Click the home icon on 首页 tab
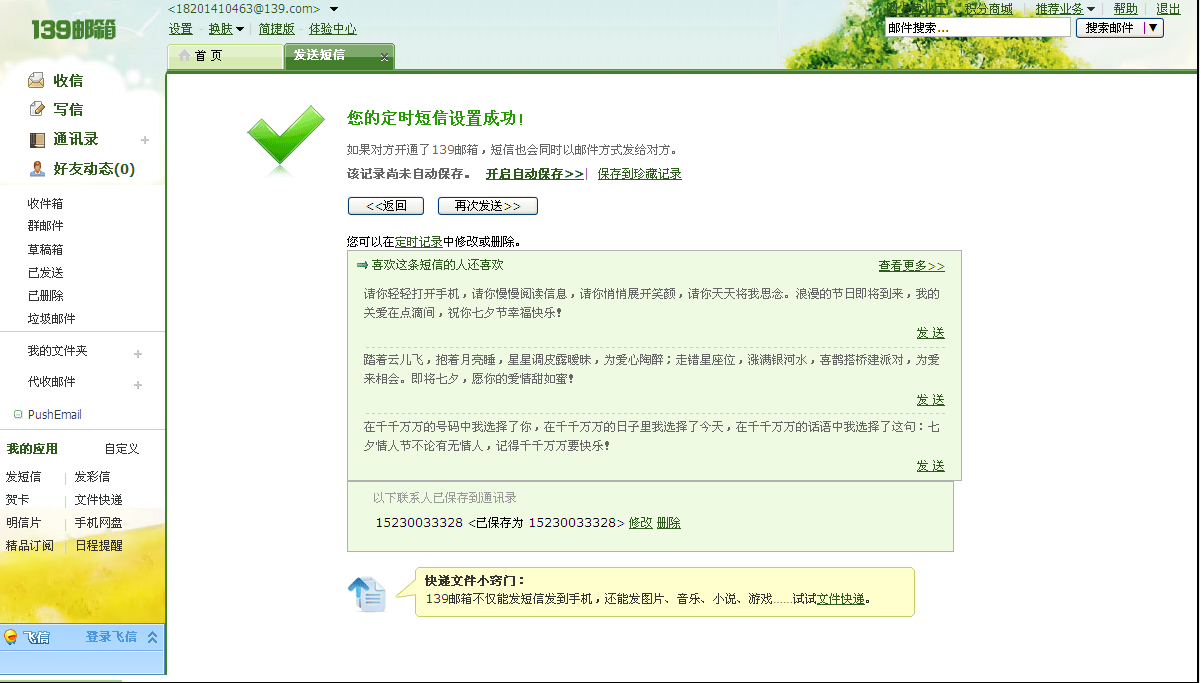The width and height of the screenshot is (1201, 683). 184,56
